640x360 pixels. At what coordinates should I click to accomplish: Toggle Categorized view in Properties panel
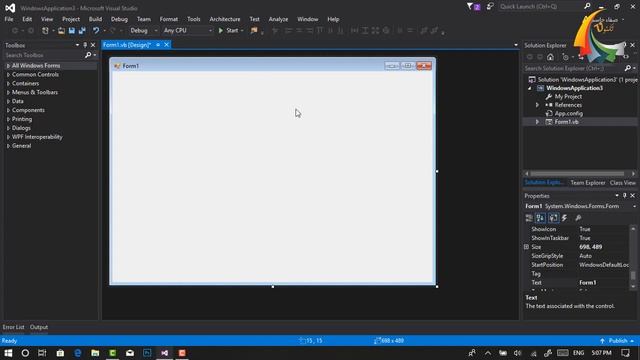coord(529,218)
